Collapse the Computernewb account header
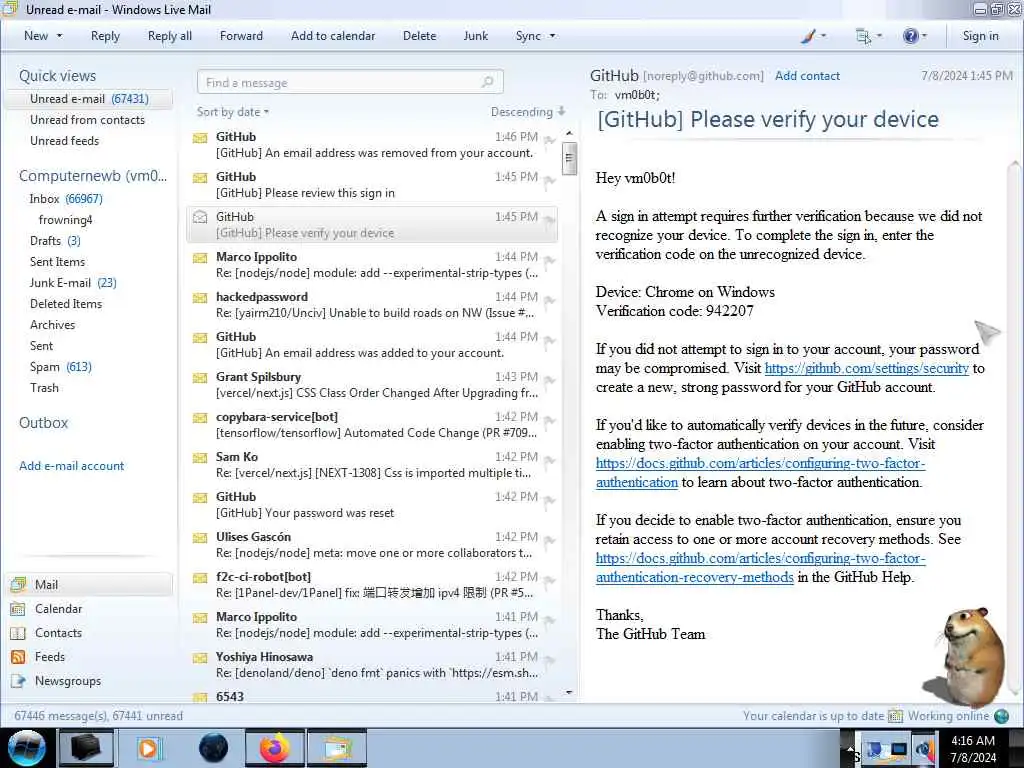 [x=93, y=176]
